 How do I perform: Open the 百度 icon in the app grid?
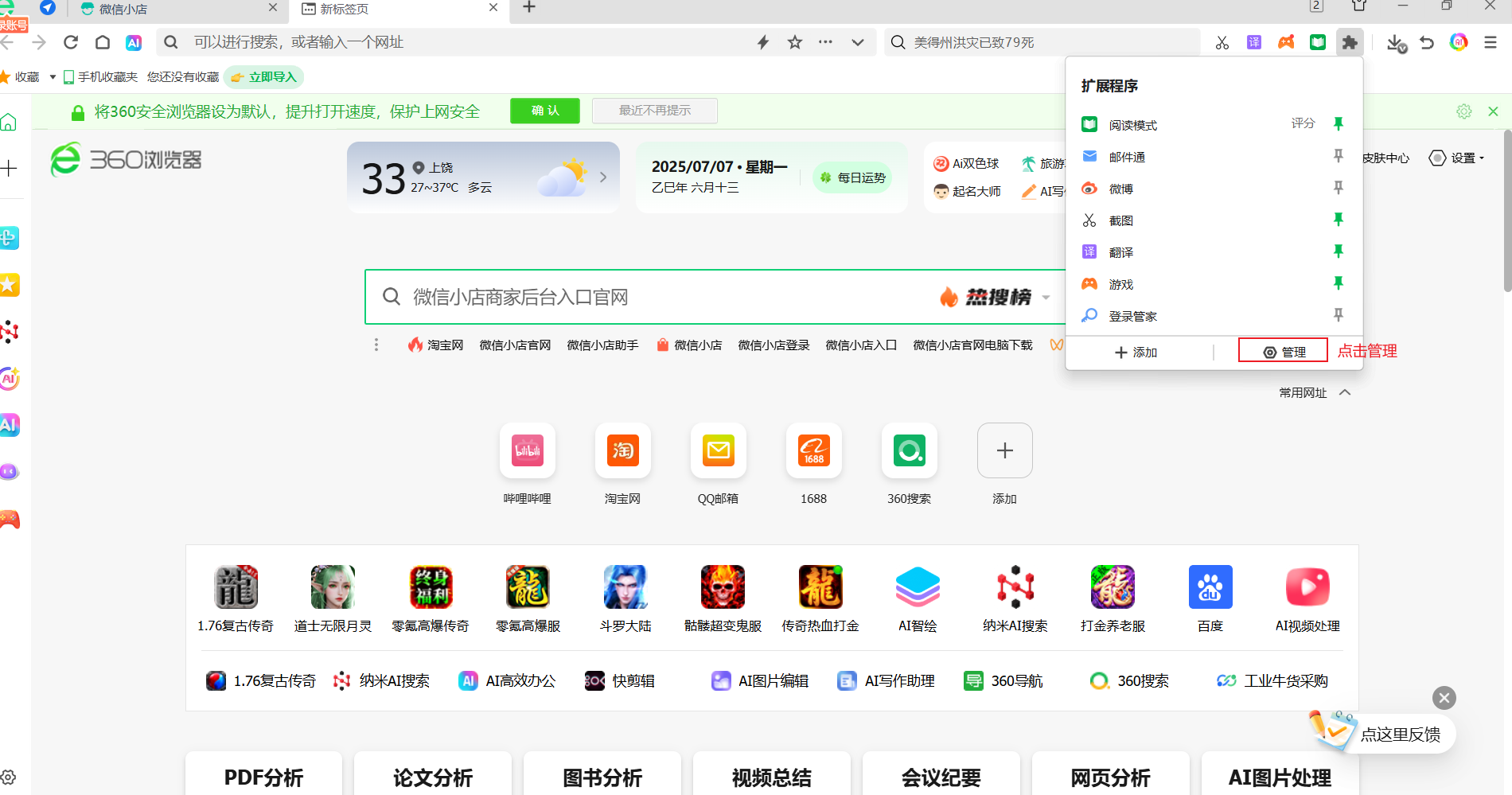(x=1210, y=587)
